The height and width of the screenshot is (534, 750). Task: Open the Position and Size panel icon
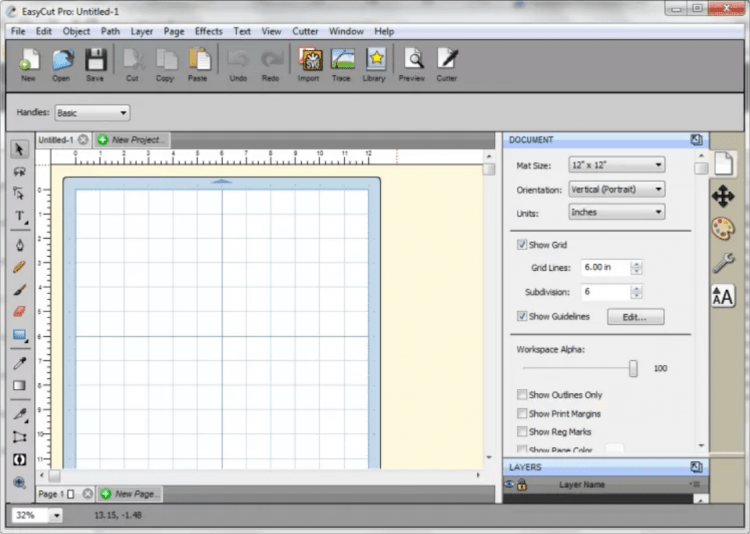coord(723,196)
